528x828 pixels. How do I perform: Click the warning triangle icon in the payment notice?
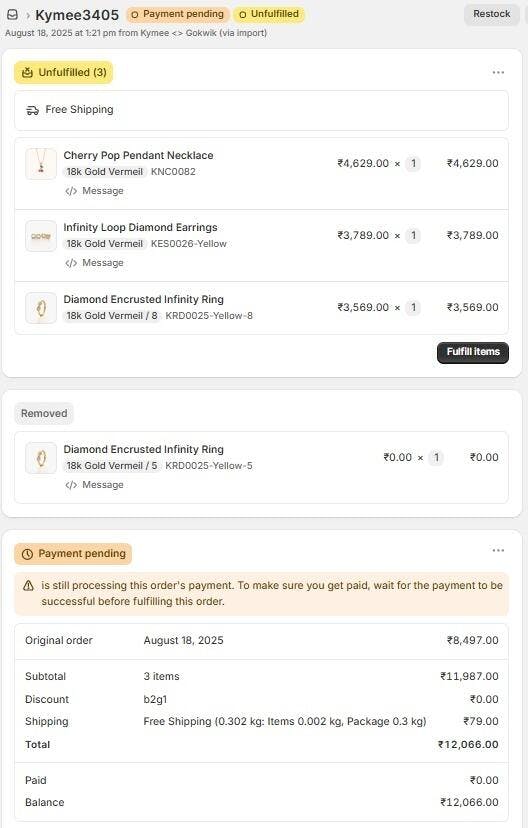pos(29,586)
